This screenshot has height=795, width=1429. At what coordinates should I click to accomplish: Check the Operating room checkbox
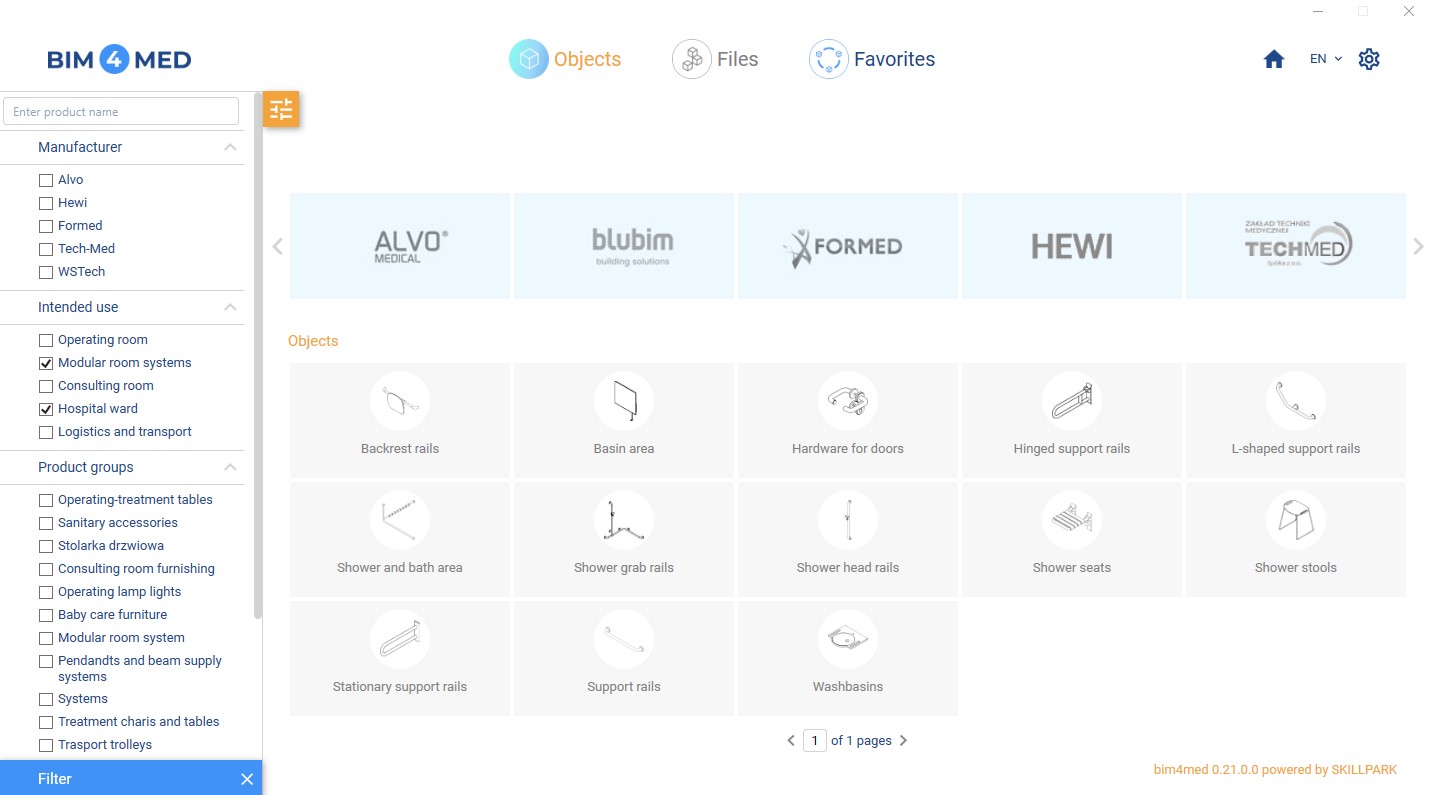pyautogui.click(x=45, y=340)
